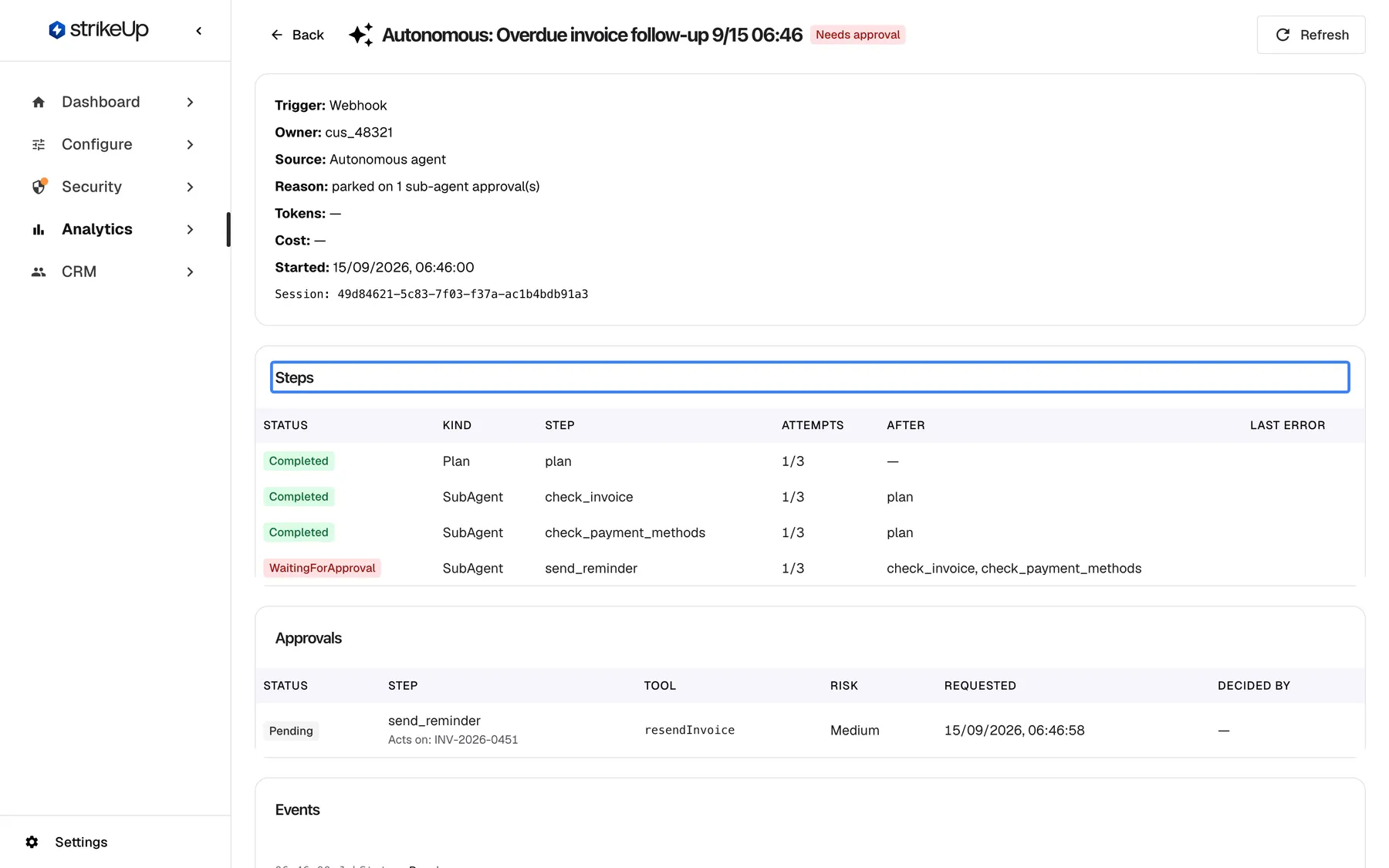Viewport: 1389px width, 868px height.
Task: Click the strikeUp logo
Action: point(98,30)
